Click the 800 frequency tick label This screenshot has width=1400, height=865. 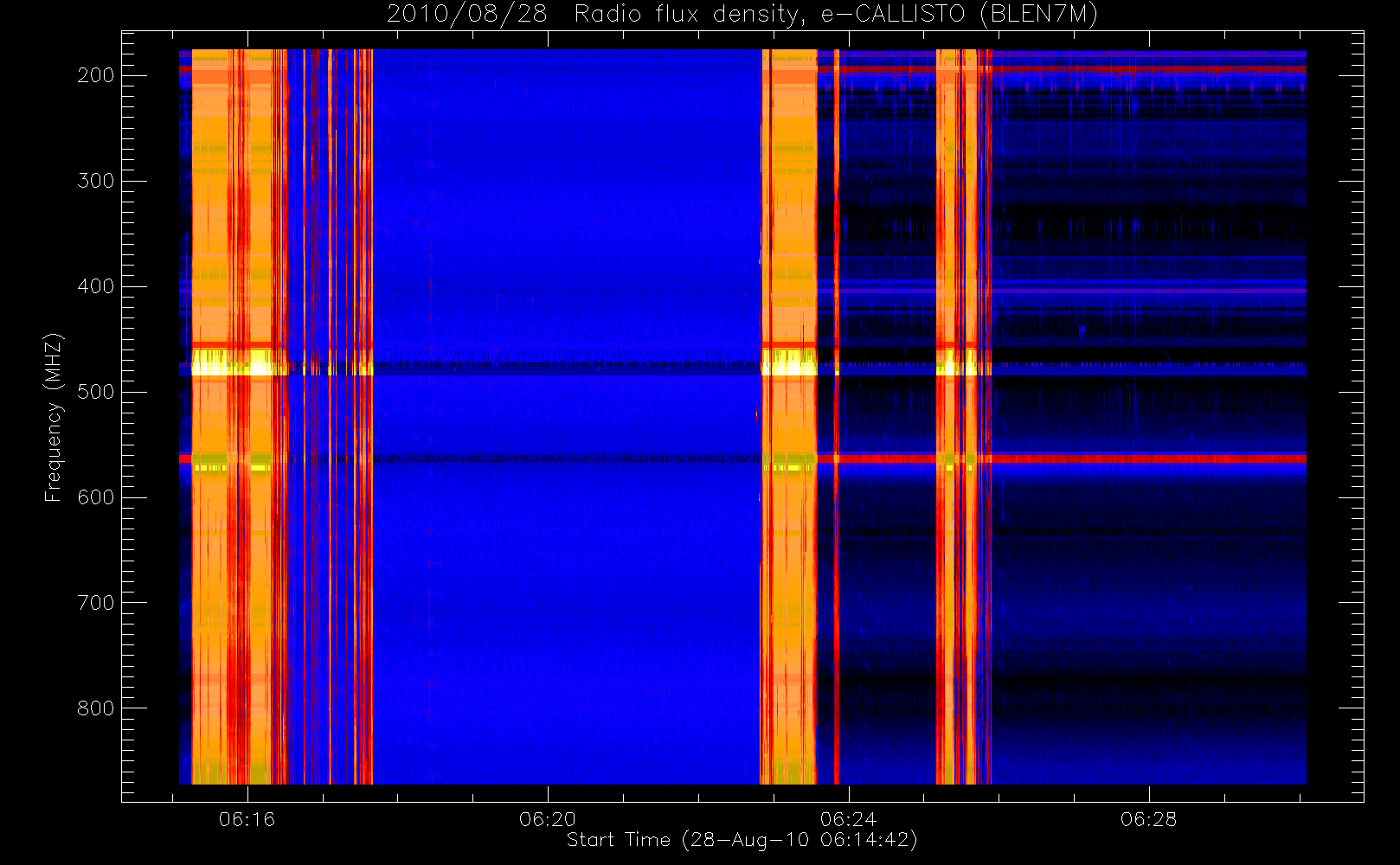(96, 708)
